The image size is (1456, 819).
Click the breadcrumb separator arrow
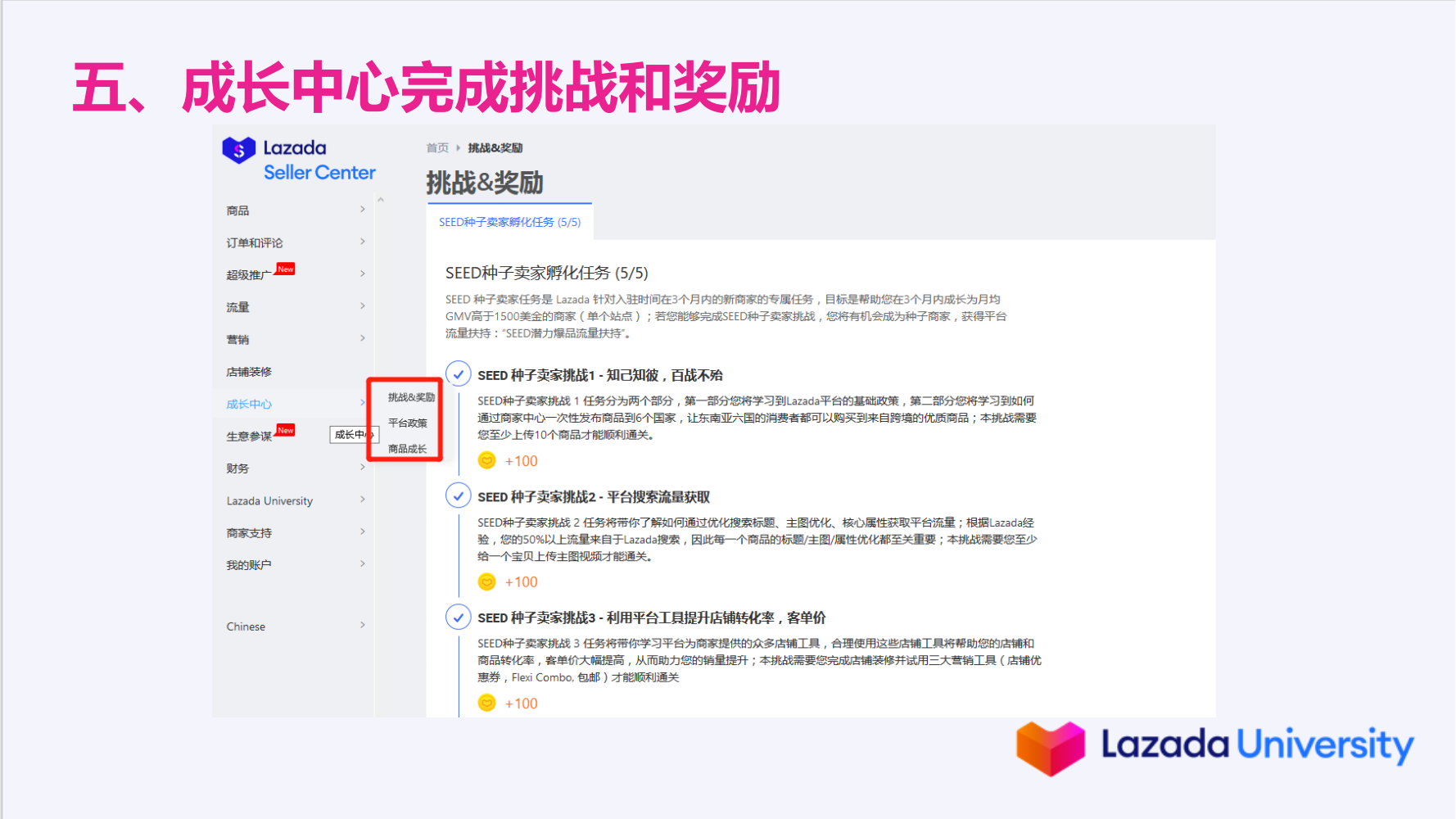[x=458, y=148]
